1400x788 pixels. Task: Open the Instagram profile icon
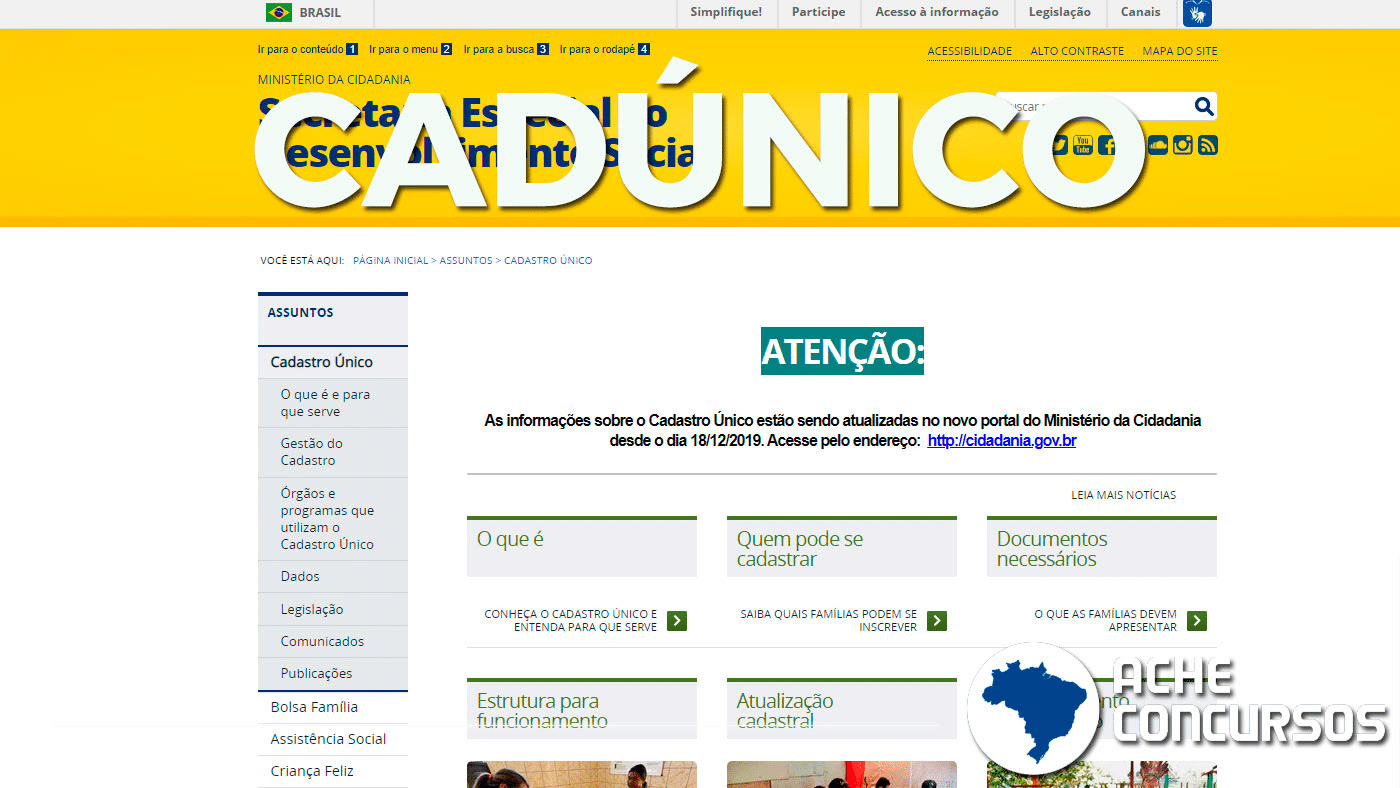pyautogui.click(x=1182, y=145)
